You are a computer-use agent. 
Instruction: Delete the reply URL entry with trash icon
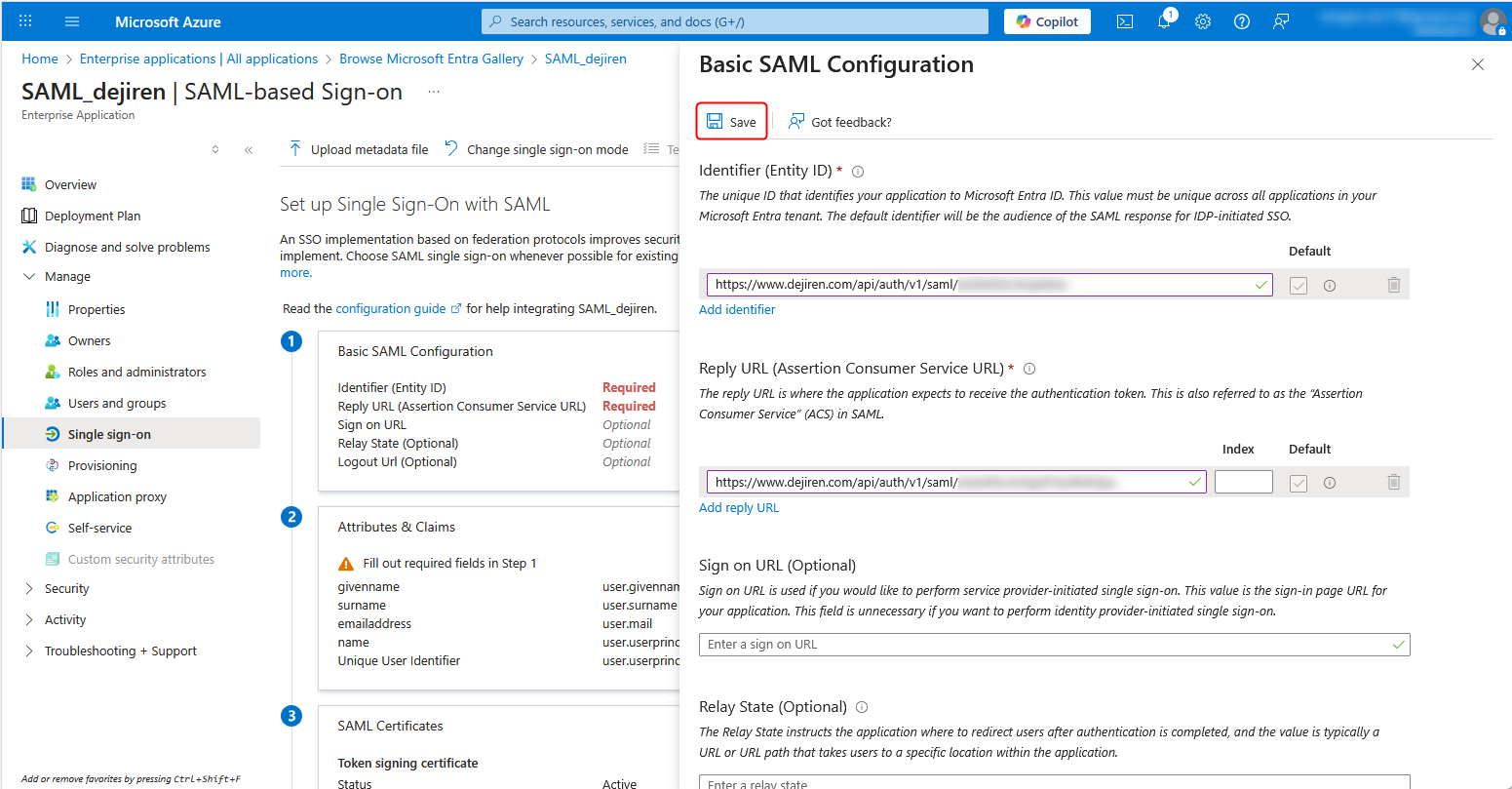pos(1394,482)
